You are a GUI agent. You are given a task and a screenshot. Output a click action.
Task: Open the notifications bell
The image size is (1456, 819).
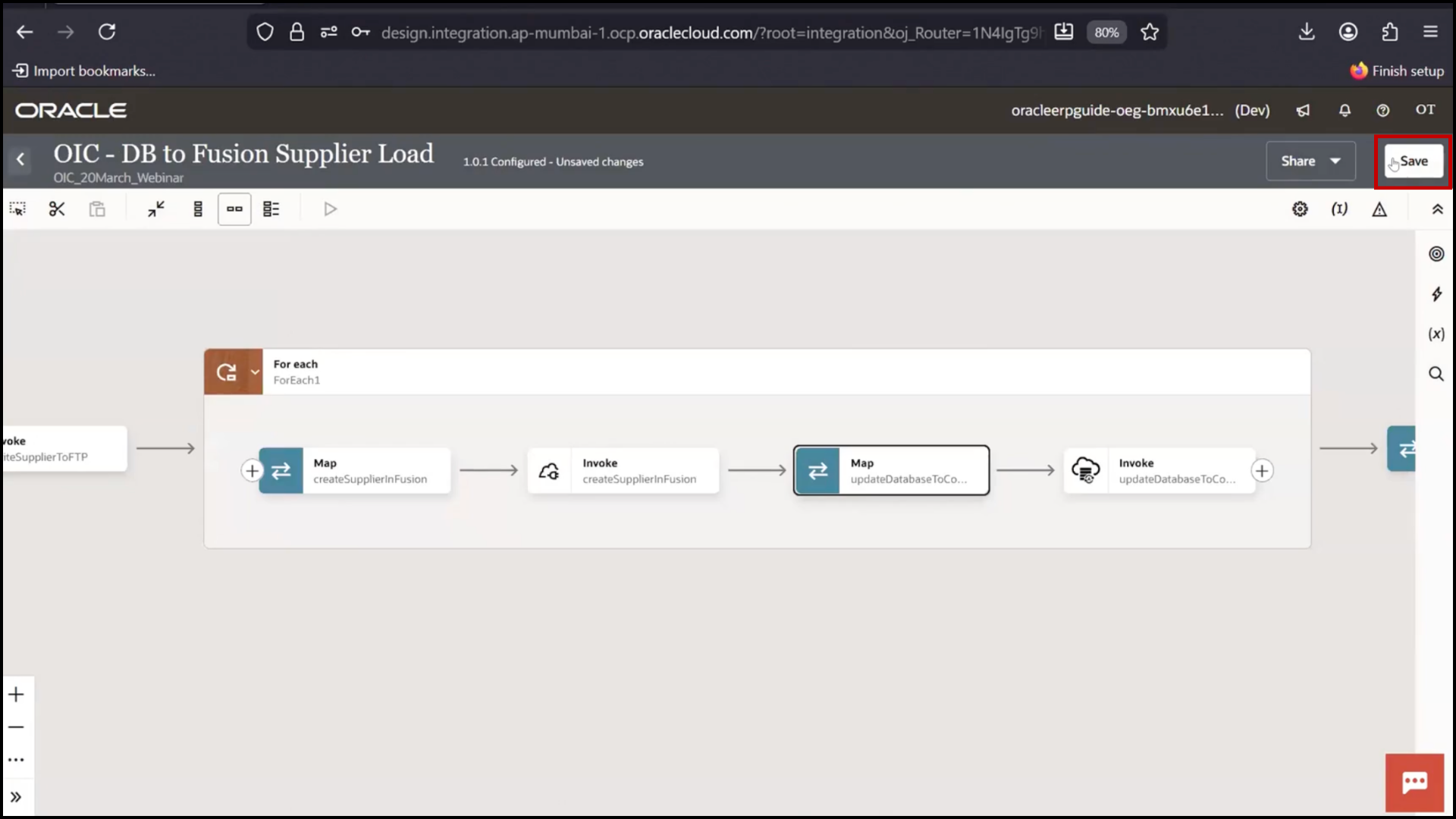coord(1345,110)
